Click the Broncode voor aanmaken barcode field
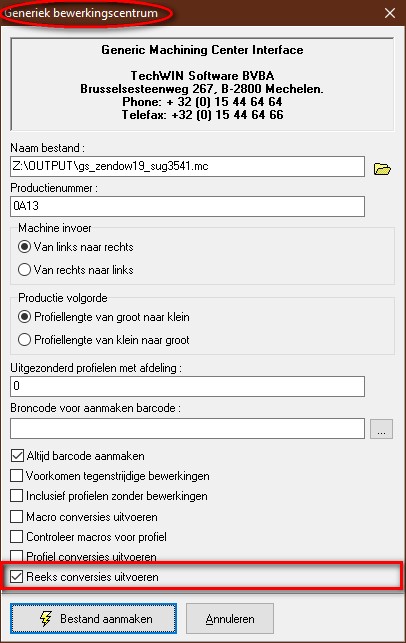 [187, 429]
